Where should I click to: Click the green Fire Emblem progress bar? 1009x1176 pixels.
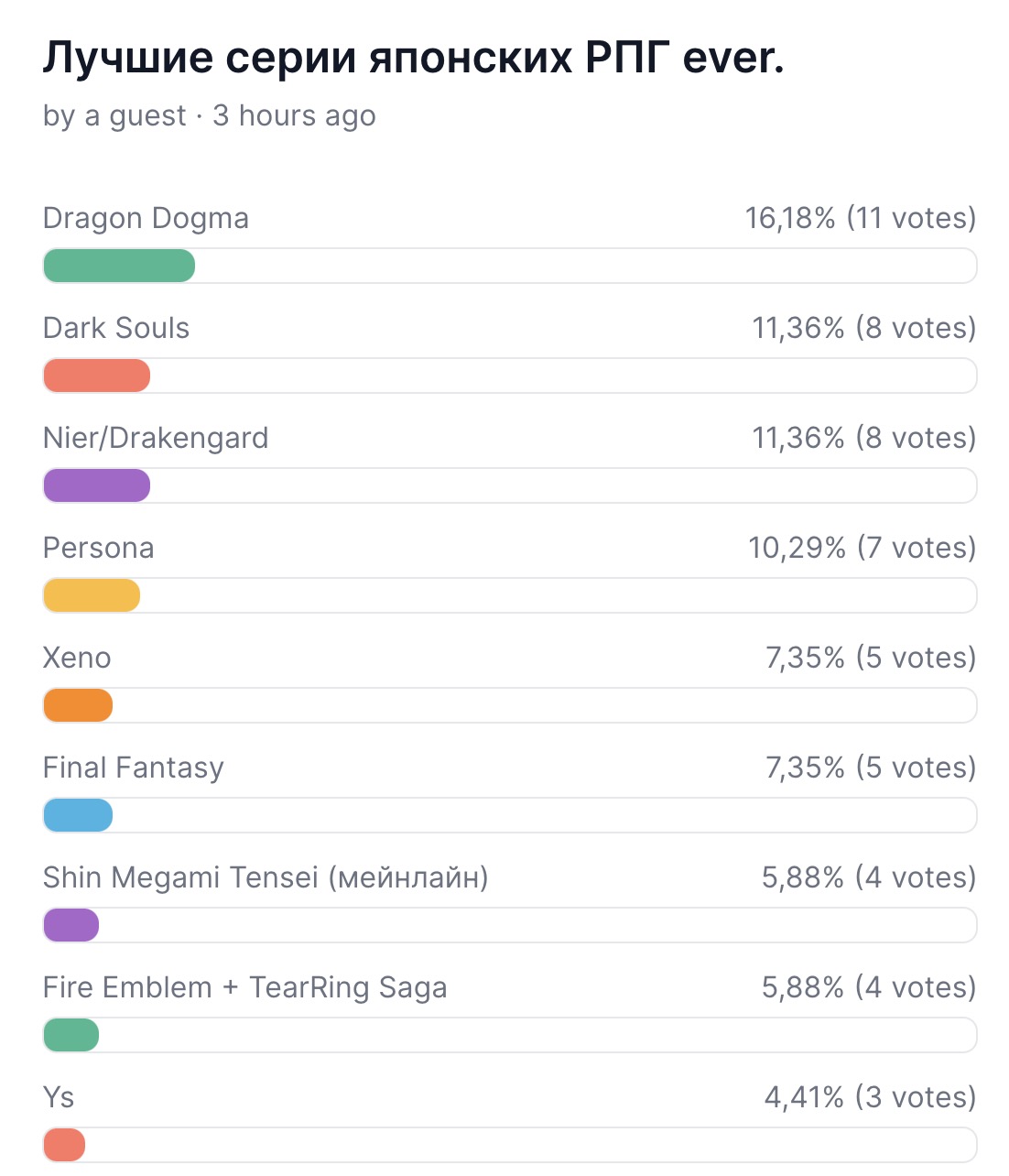(71, 1035)
